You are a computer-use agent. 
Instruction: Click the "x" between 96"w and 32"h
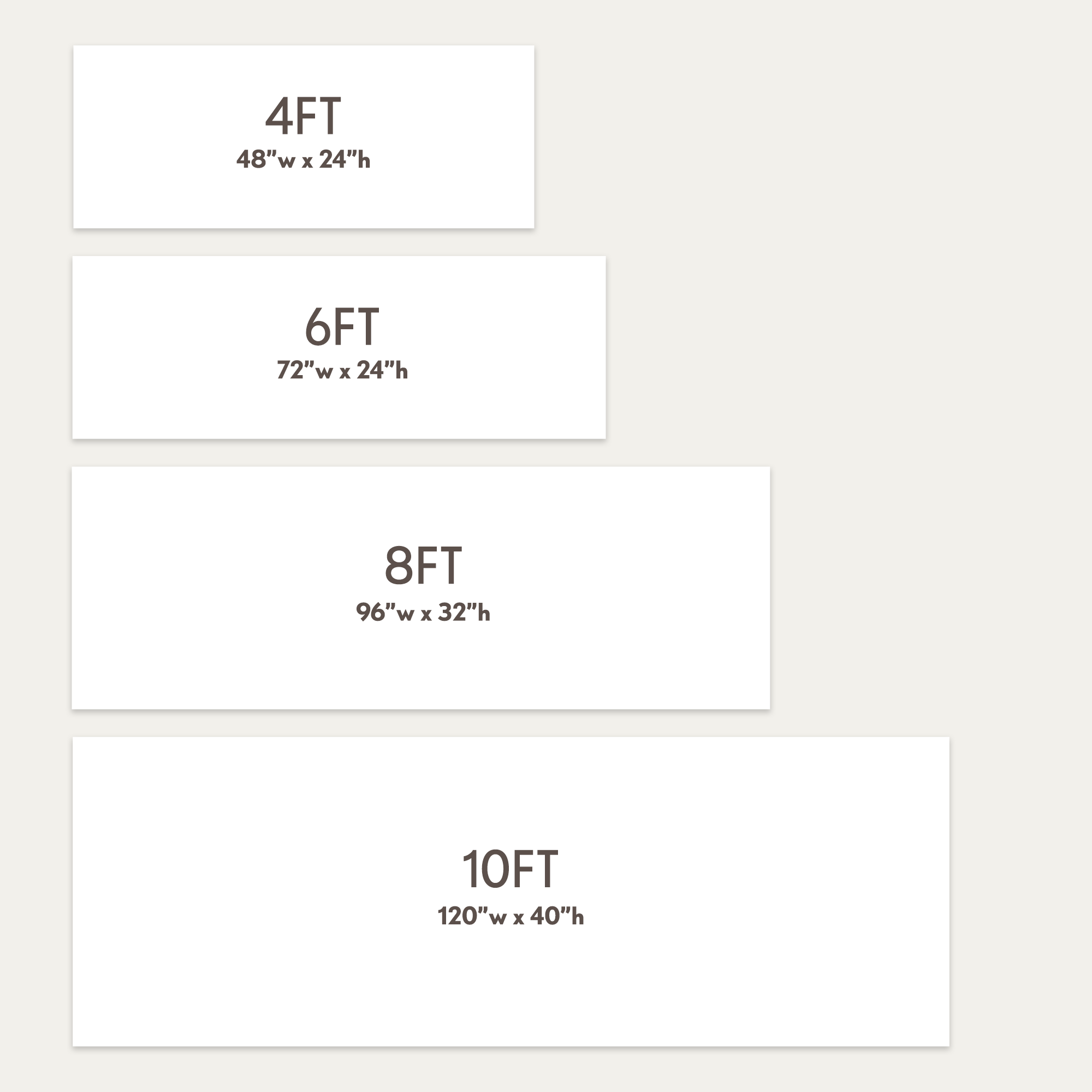point(426,614)
